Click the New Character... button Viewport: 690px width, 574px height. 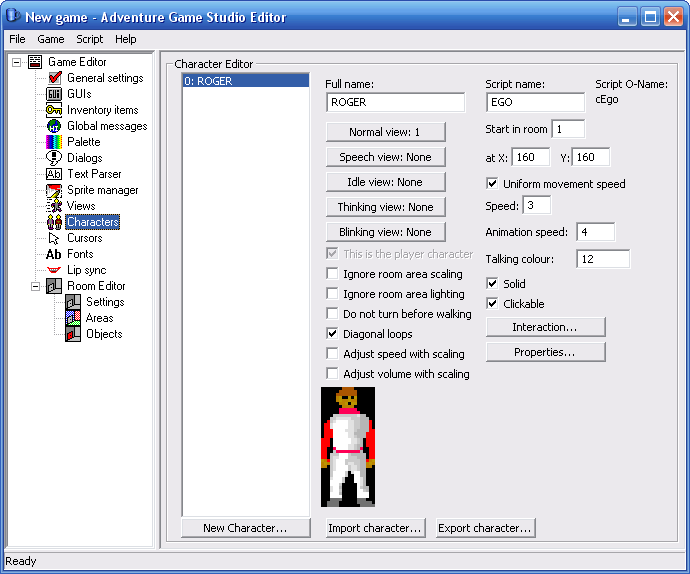click(246, 528)
